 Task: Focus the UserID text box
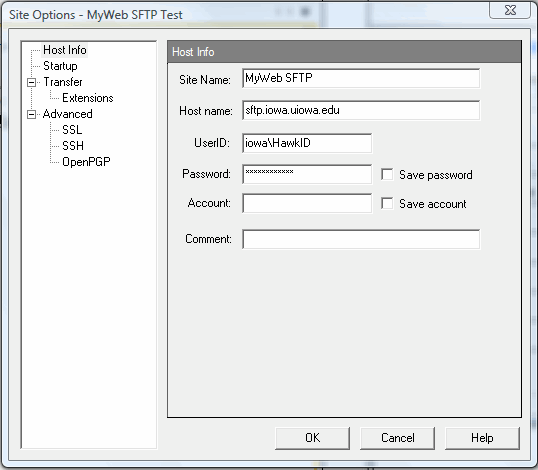tap(307, 143)
